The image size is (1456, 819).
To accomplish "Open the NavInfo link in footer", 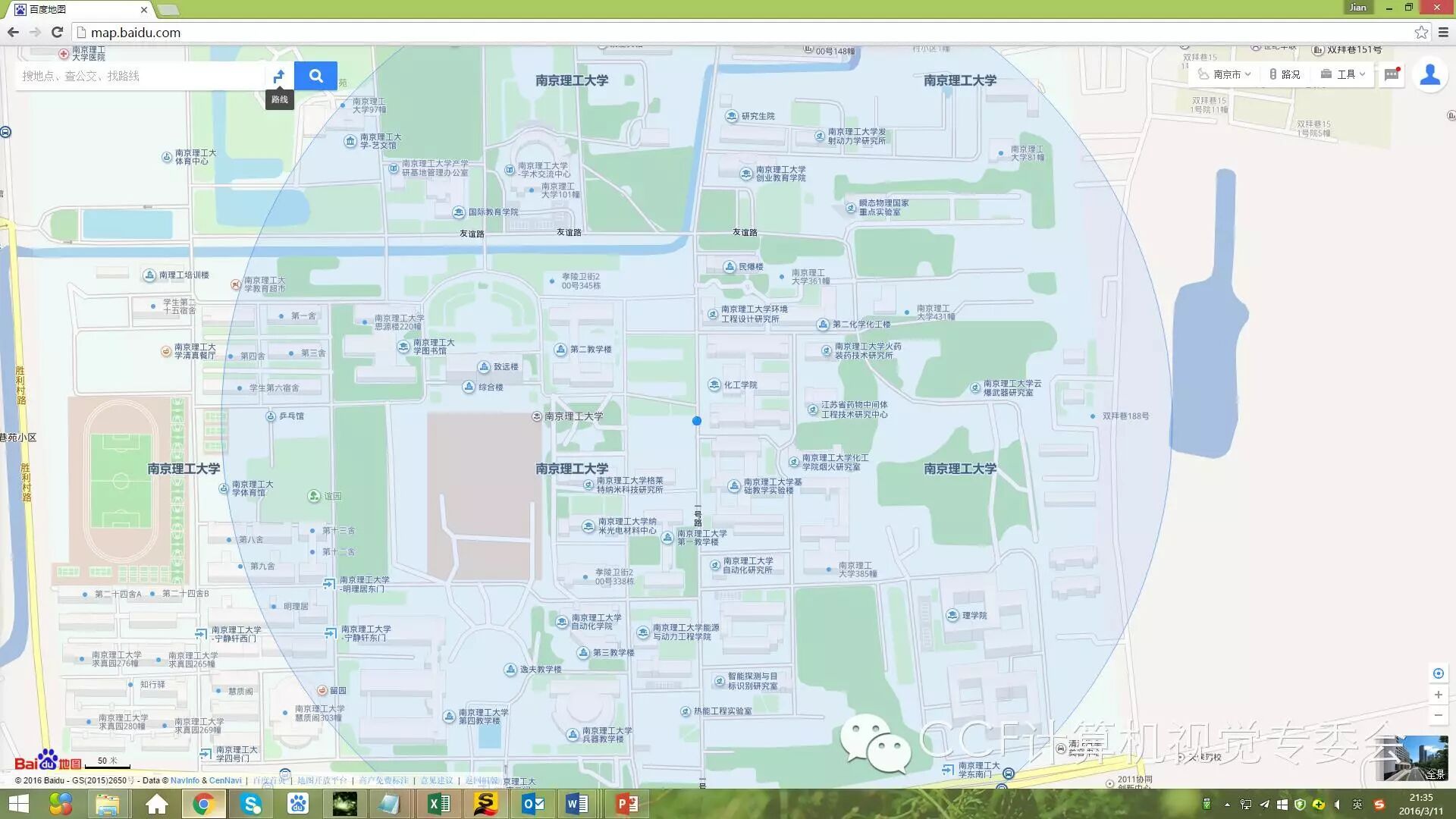I will (184, 780).
